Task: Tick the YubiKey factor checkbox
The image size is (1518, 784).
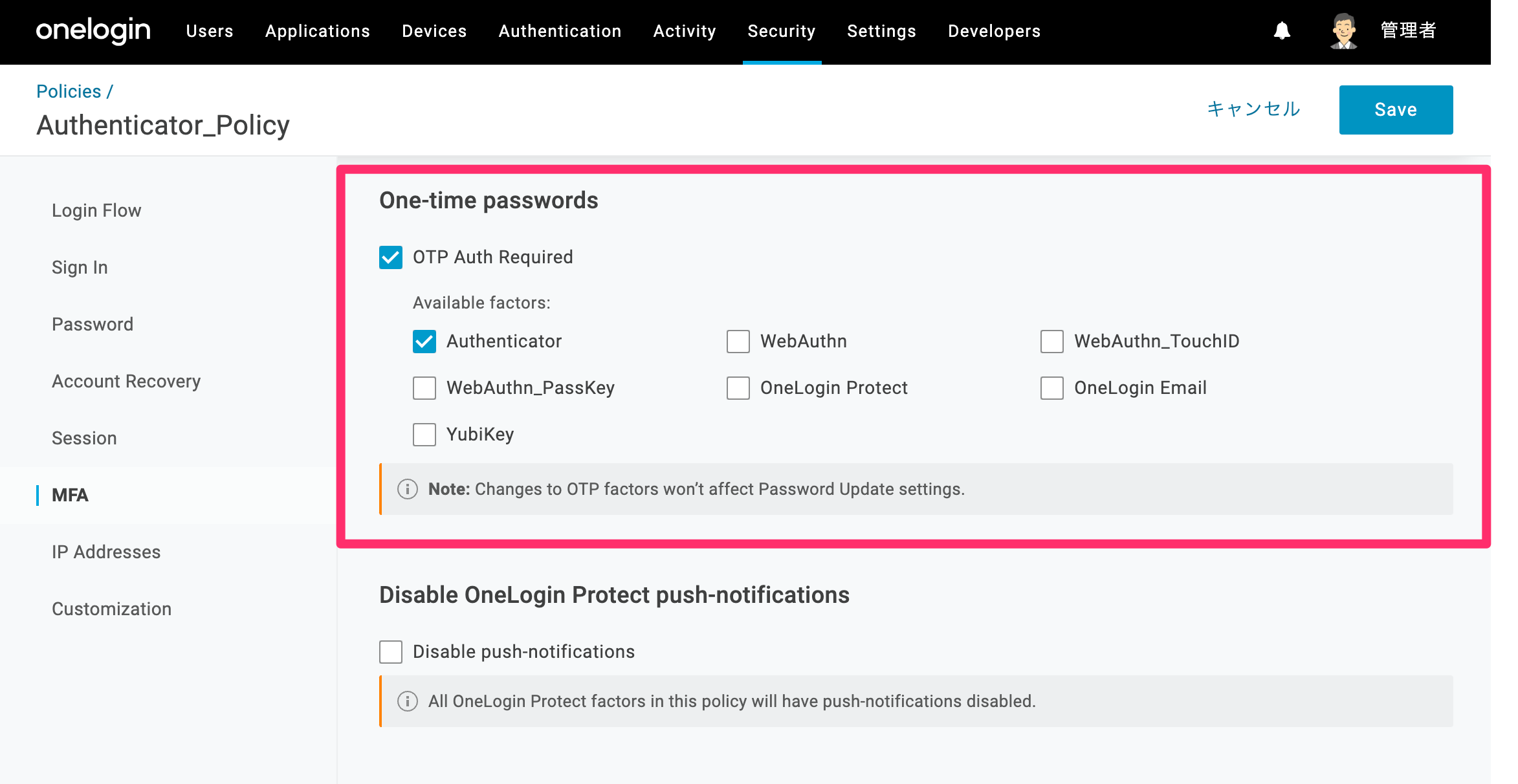Action: click(x=424, y=435)
